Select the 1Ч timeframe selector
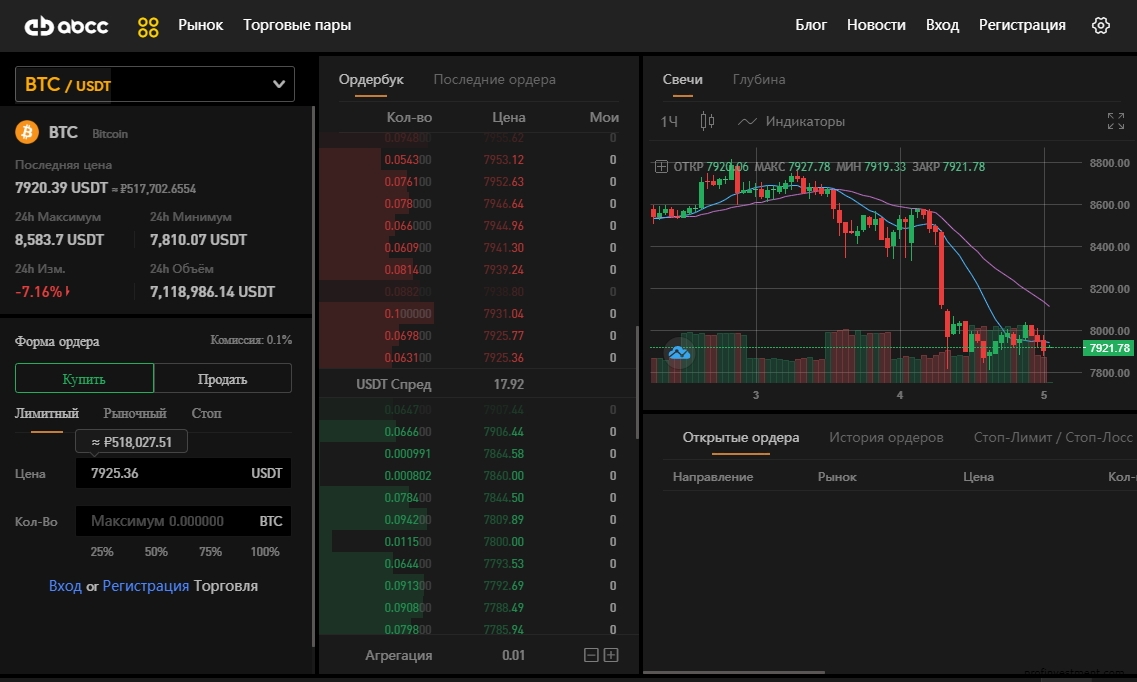Screen dimensions: 1137x682 tap(669, 122)
